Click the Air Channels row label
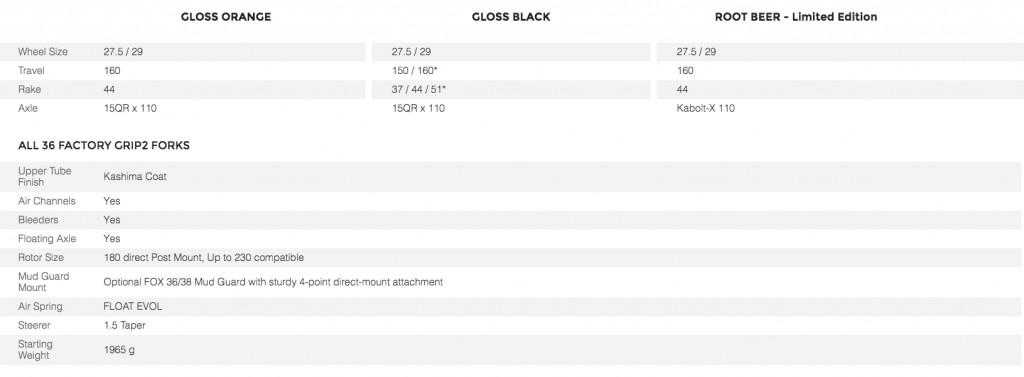The image size is (1024, 377). click(46, 201)
